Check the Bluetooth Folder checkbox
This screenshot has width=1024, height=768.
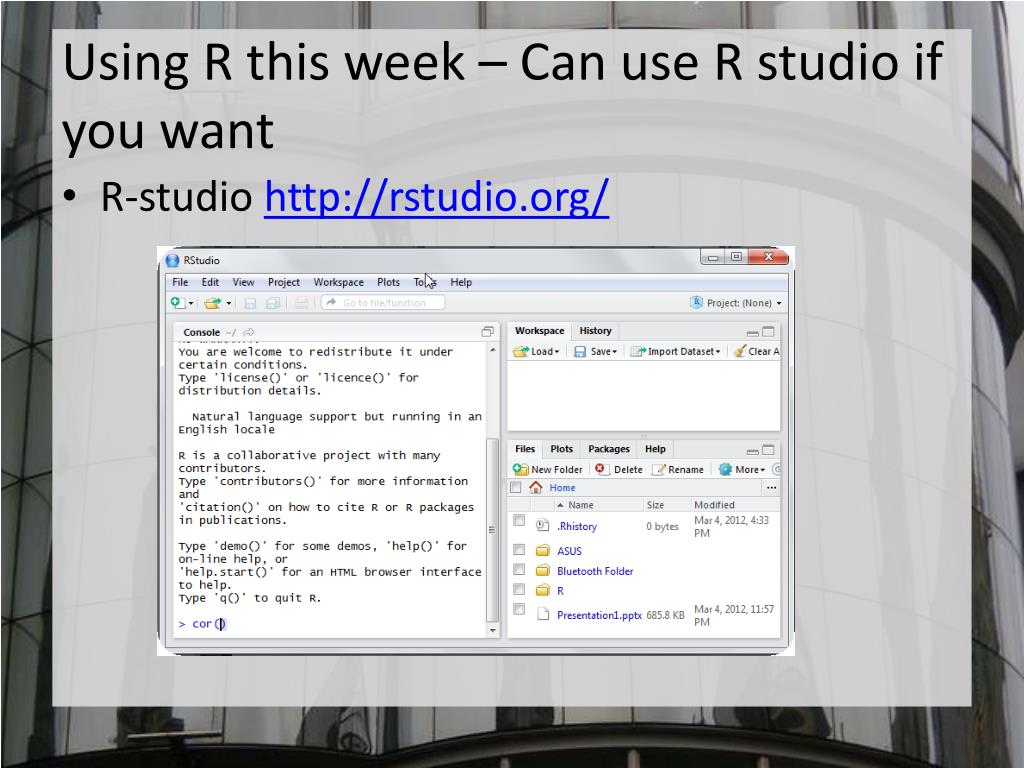click(519, 569)
